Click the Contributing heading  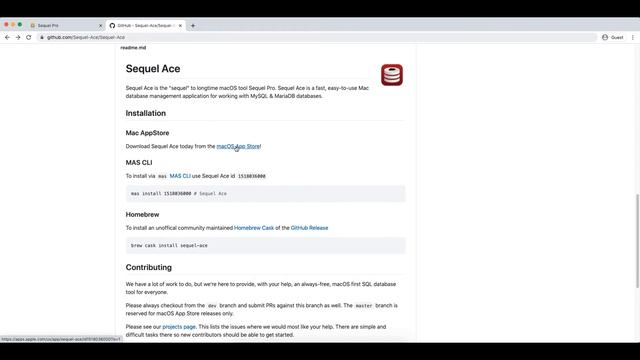[x=149, y=267]
